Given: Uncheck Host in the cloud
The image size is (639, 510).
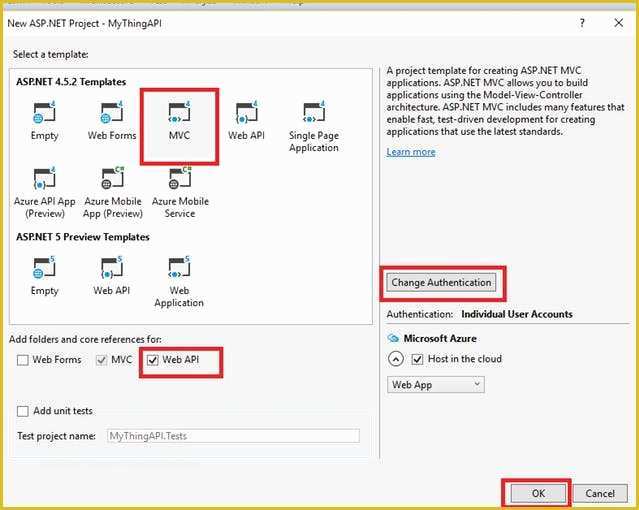Looking at the screenshot, I should coord(417,359).
